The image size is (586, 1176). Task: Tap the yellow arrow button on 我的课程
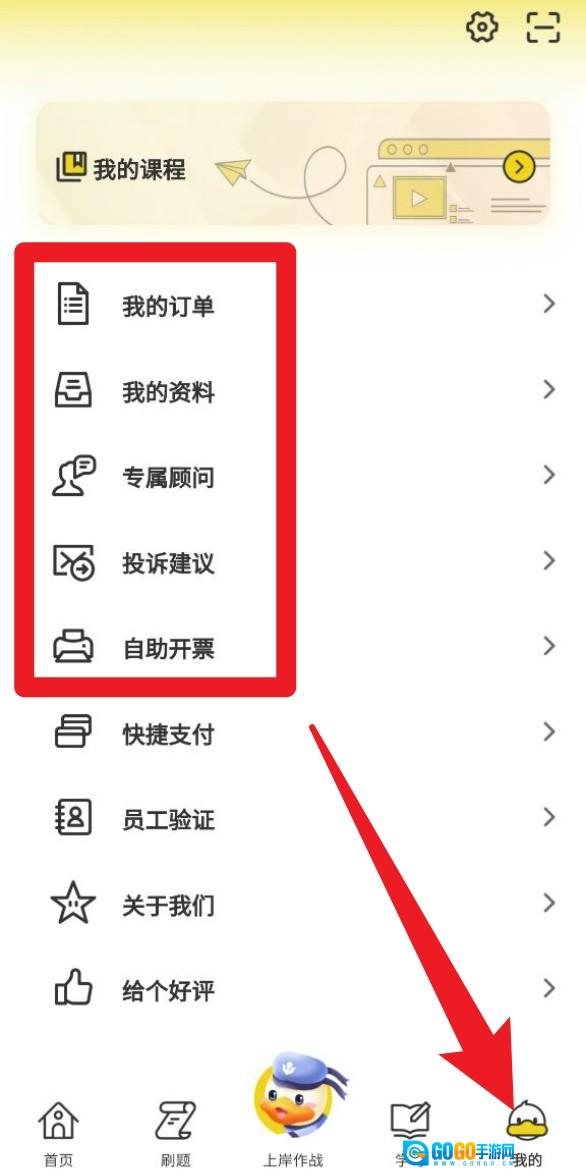(519, 166)
